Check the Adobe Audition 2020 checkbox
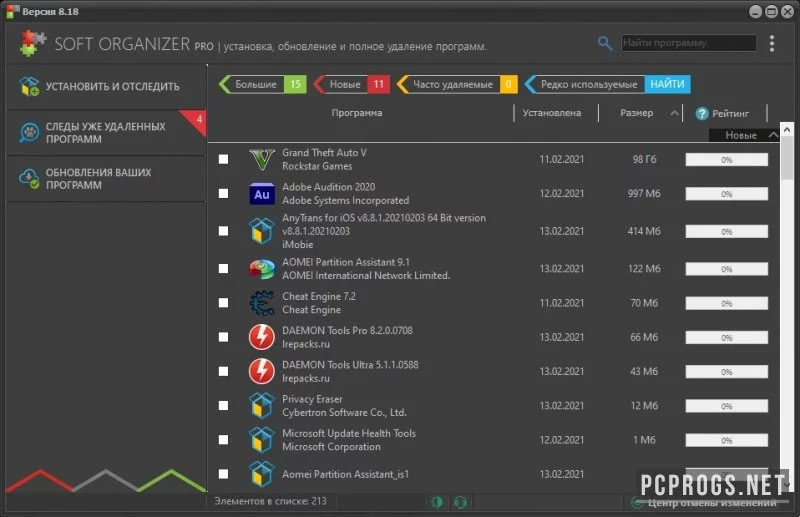 [223, 193]
